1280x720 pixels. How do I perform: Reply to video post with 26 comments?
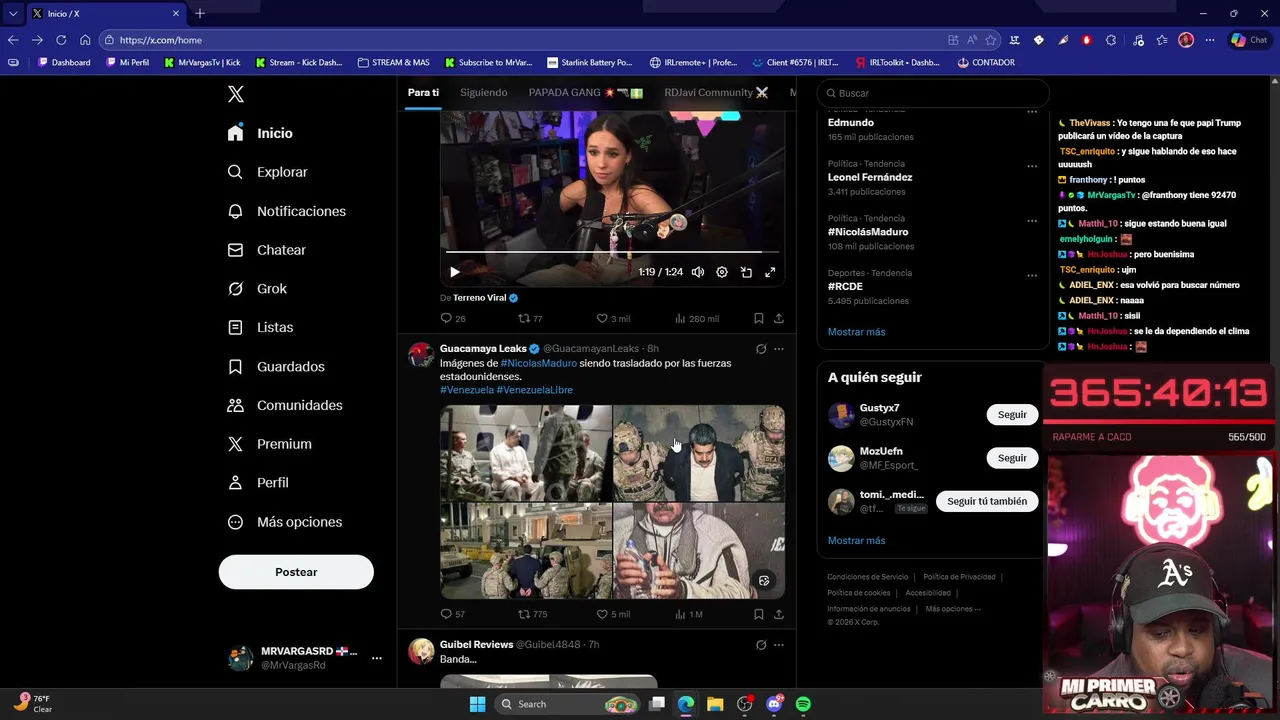453,319
